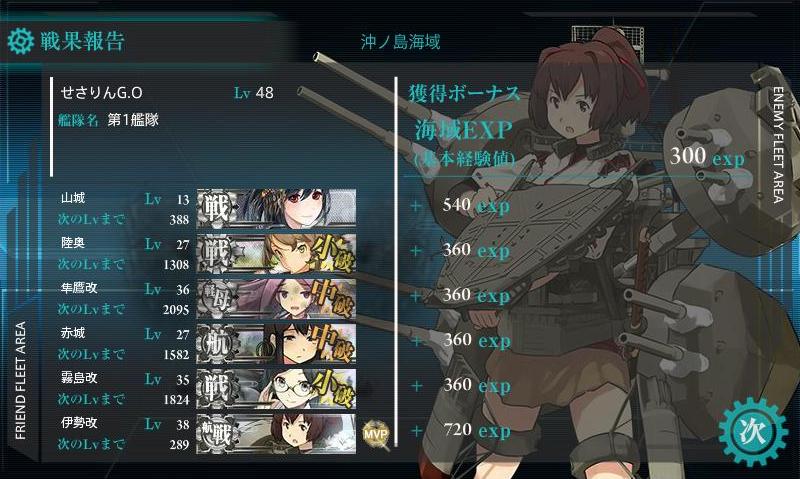Screen dimensions: 800x479
Task: Click the admiral name せさりんG.O
Action: coord(102,92)
